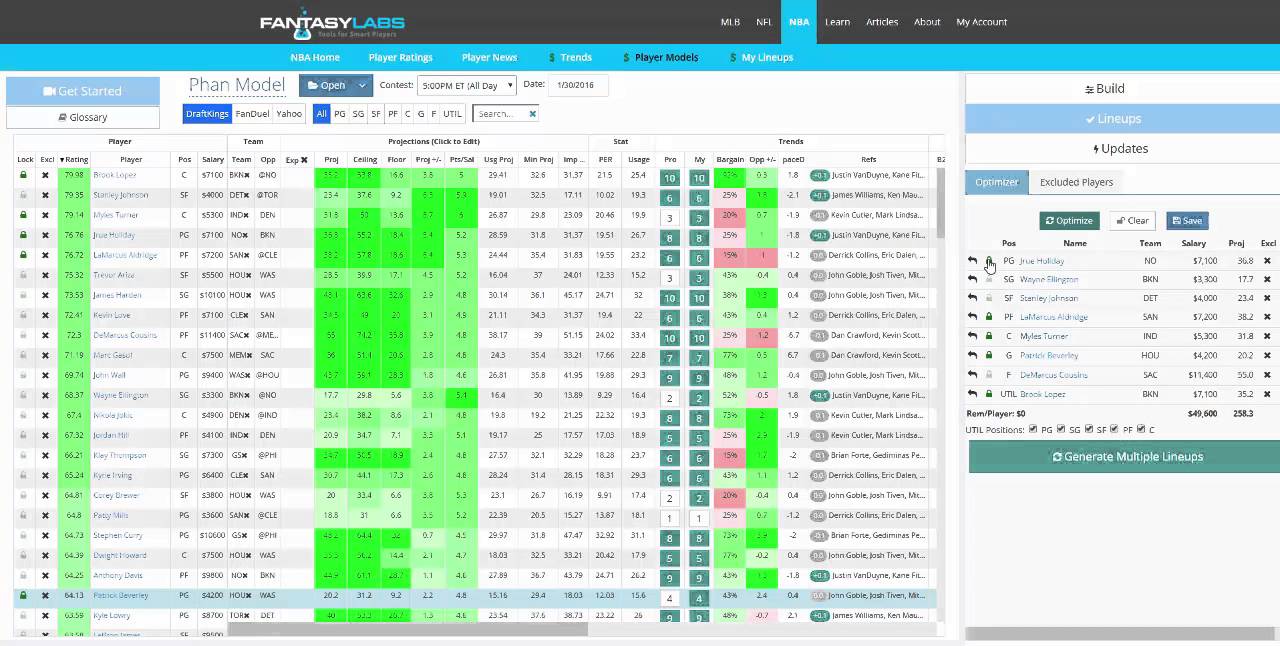
Task: Click the horizontal scrollbar under the table
Action: (x=407, y=629)
